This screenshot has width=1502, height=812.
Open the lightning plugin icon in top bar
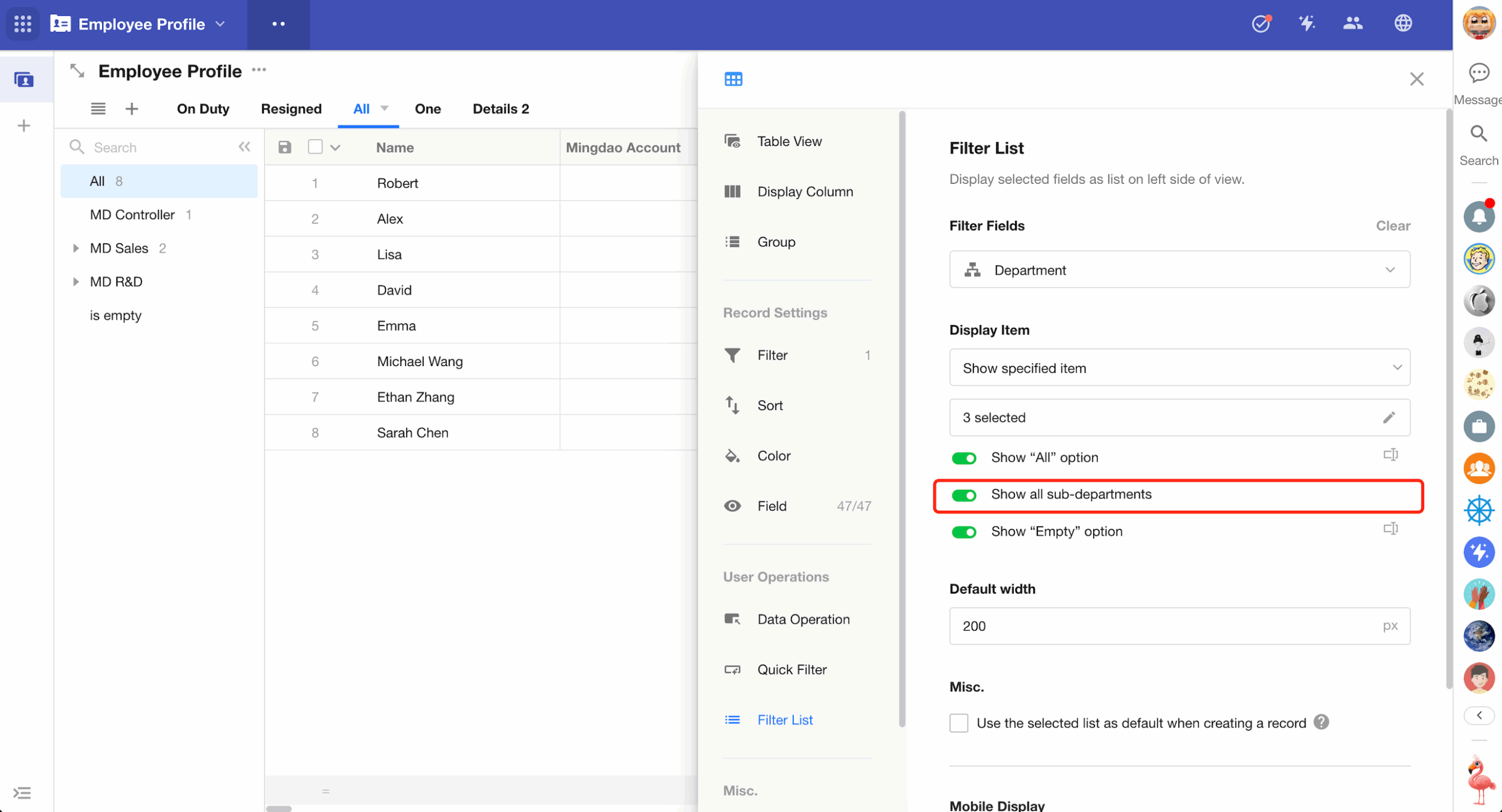click(x=1307, y=23)
